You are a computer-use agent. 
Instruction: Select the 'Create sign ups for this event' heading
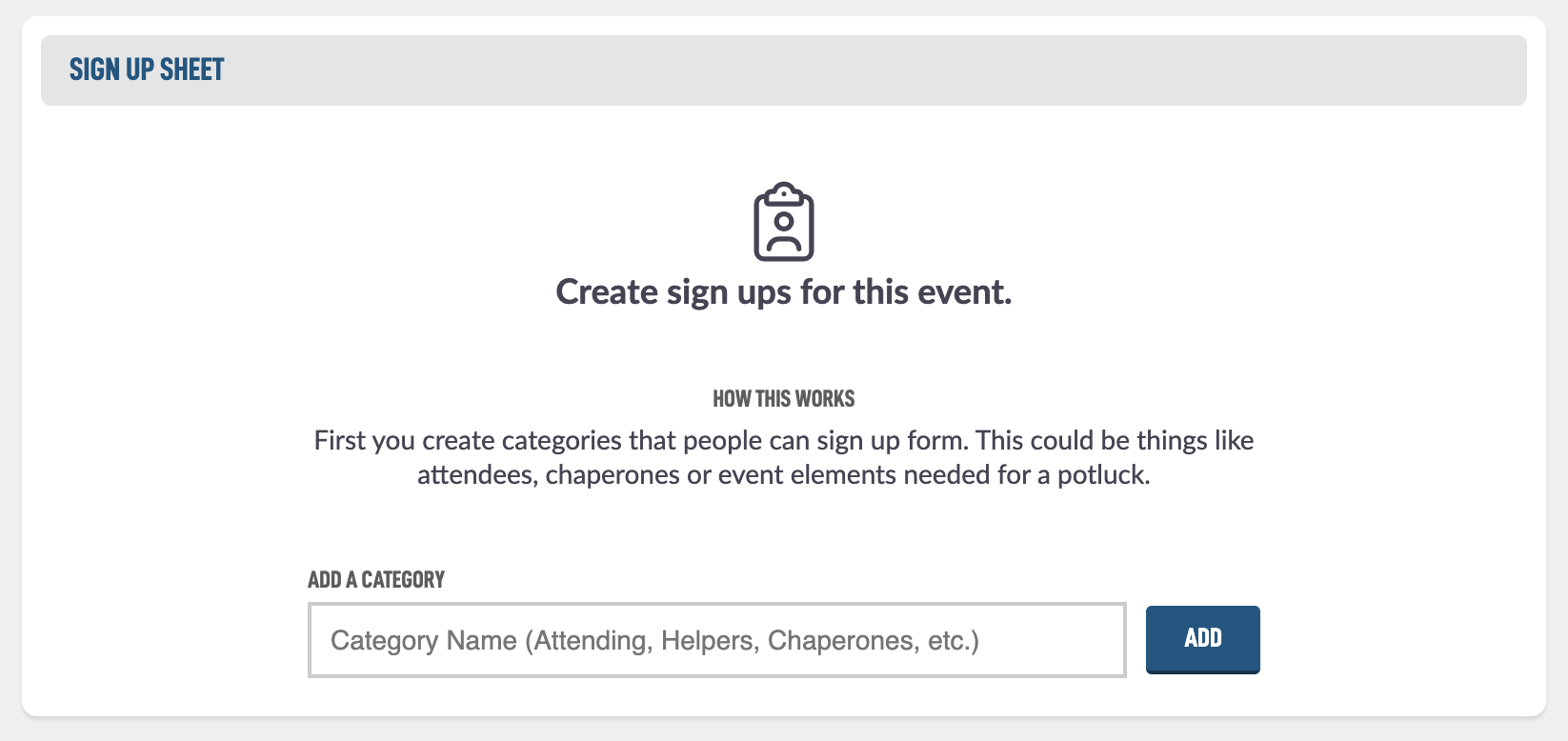pyautogui.click(x=784, y=291)
